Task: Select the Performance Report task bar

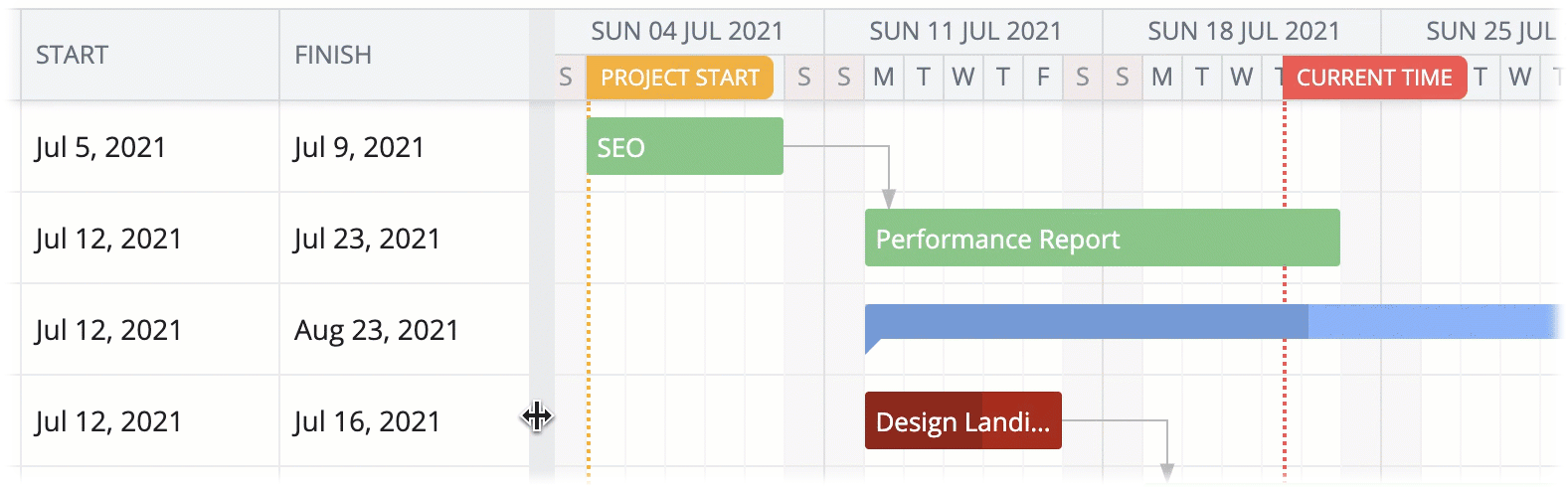Action: tap(1102, 239)
